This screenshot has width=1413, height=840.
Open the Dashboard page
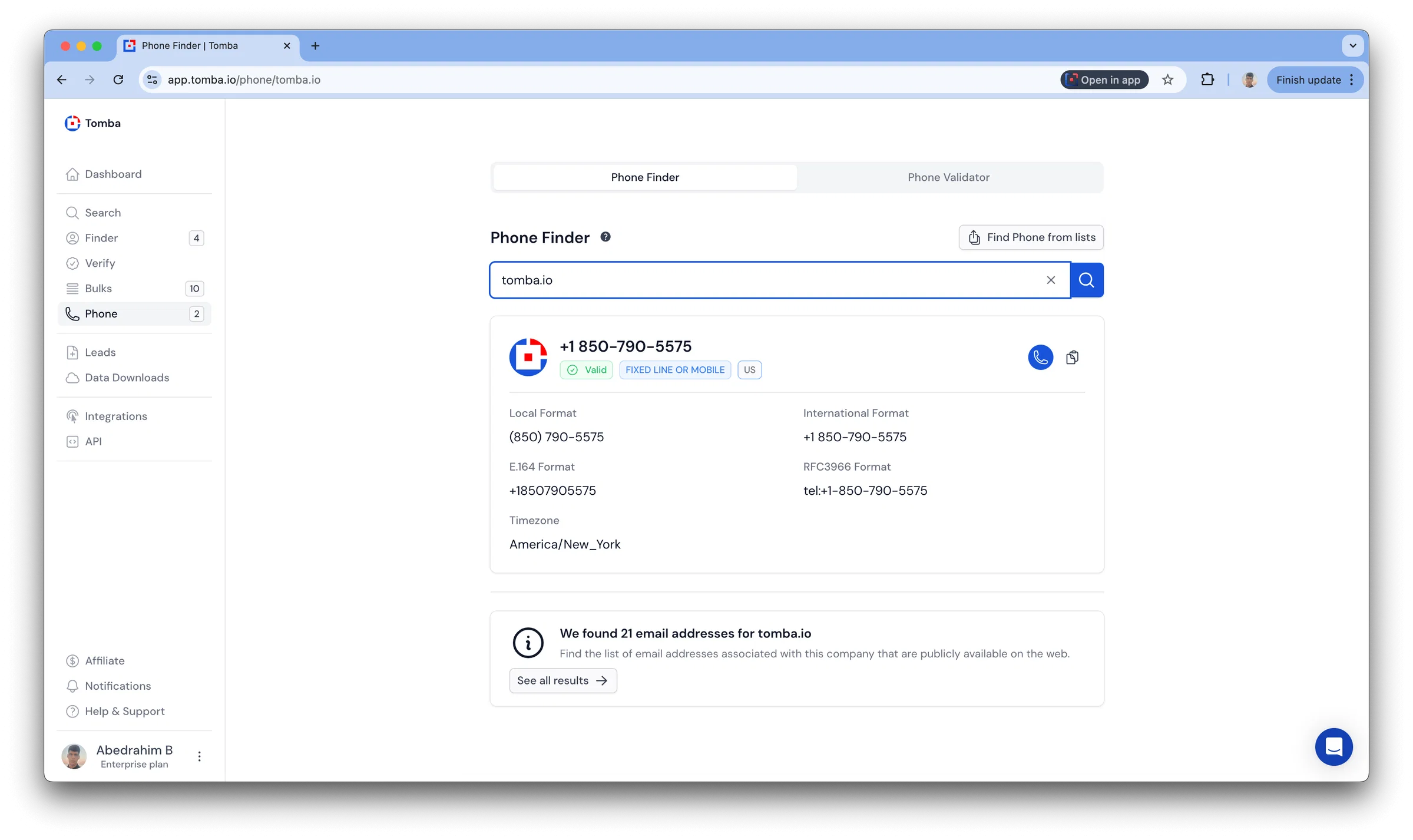click(x=134, y=174)
